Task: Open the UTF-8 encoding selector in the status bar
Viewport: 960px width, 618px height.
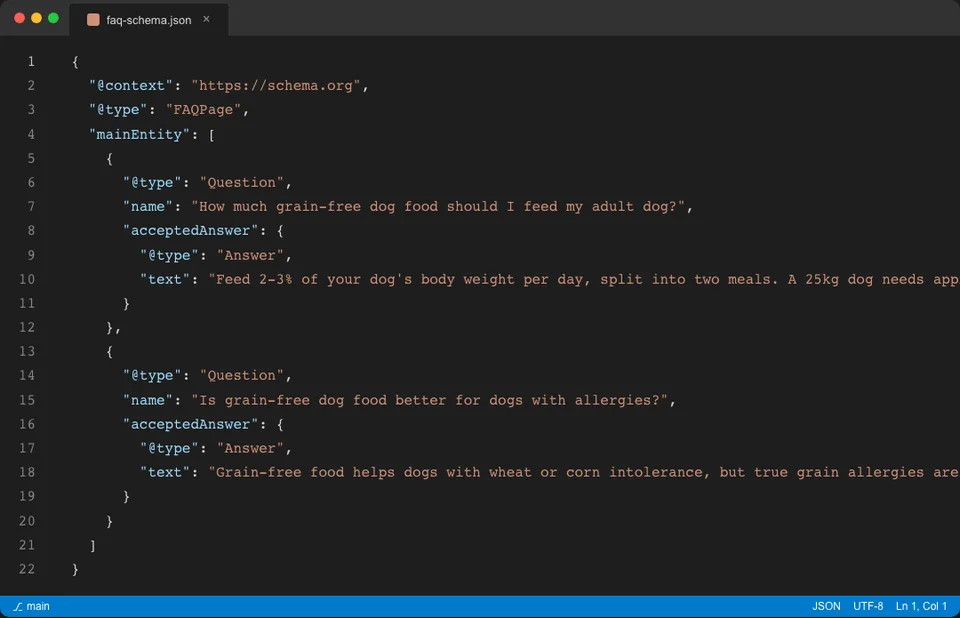Action: click(868, 606)
